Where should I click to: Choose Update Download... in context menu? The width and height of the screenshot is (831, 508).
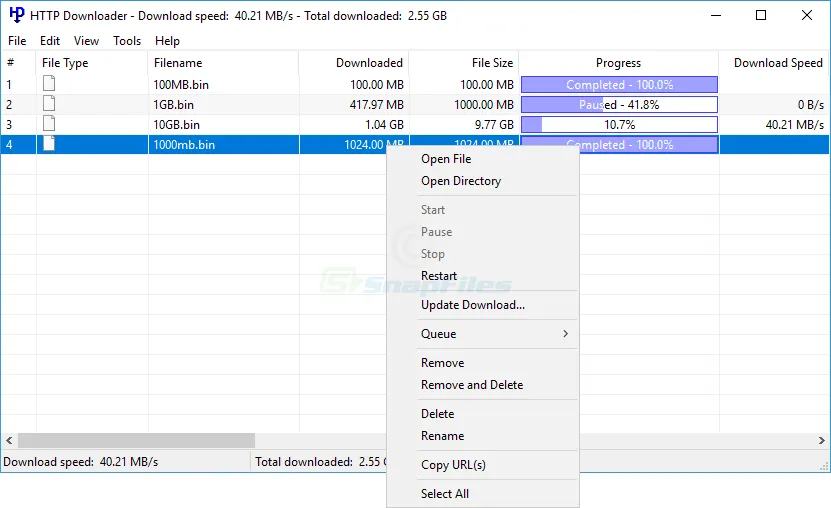point(482,305)
